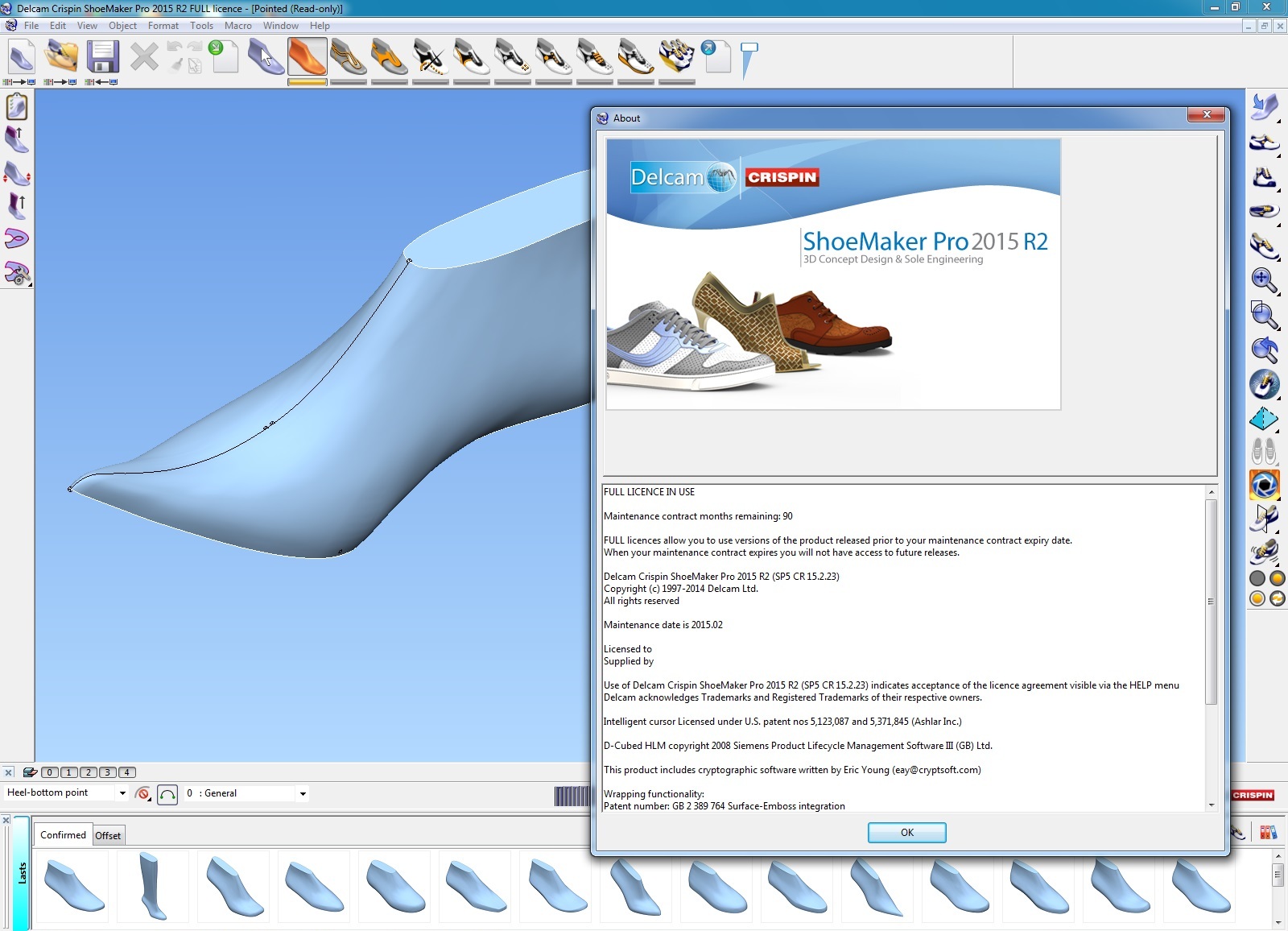Image resolution: width=1288 pixels, height=931 pixels.
Task: Click the About text scroll down arrow
Action: pos(1211,805)
